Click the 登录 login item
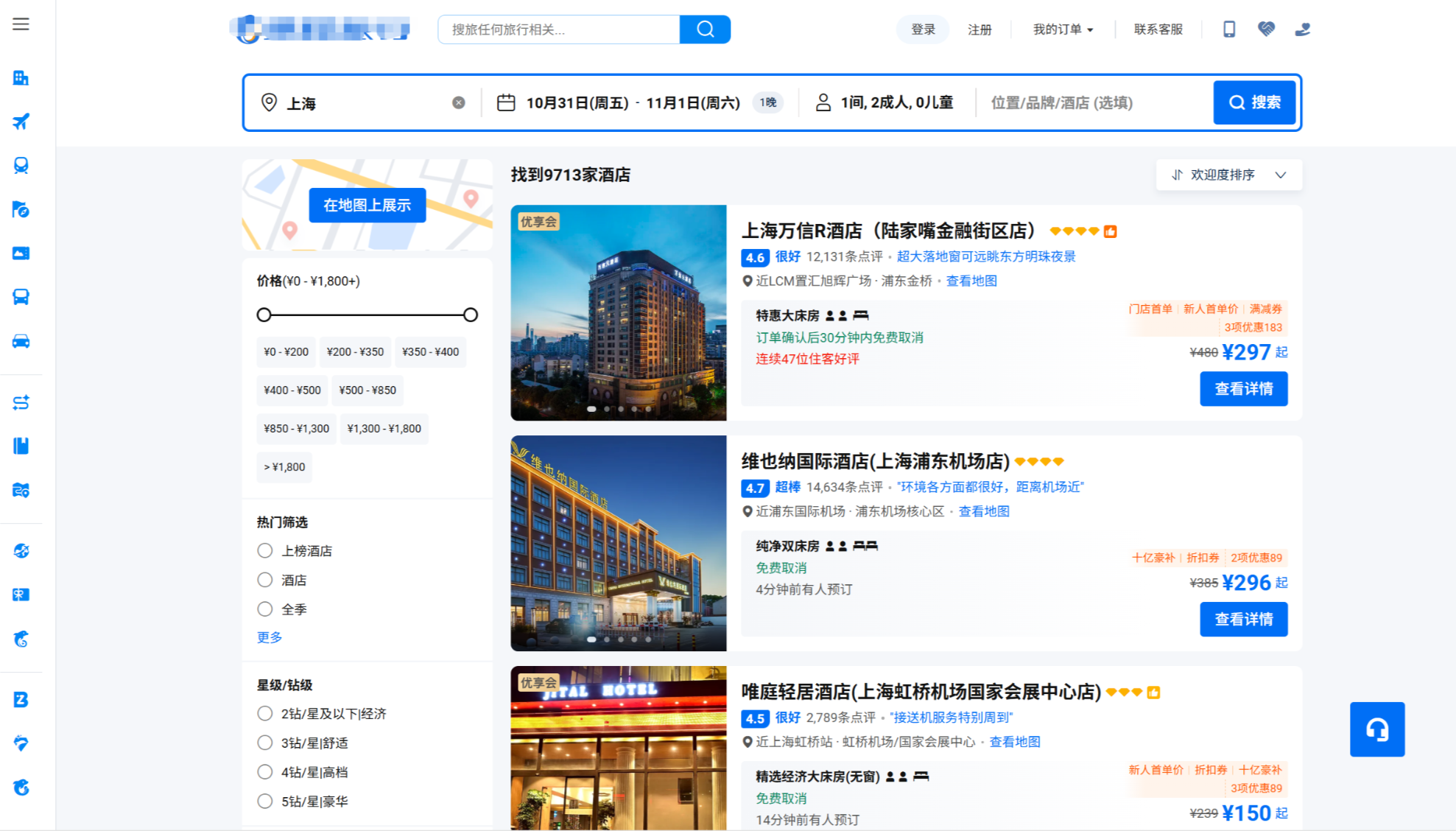The height and width of the screenshot is (831, 1456). pyautogui.click(x=922, y=29)
